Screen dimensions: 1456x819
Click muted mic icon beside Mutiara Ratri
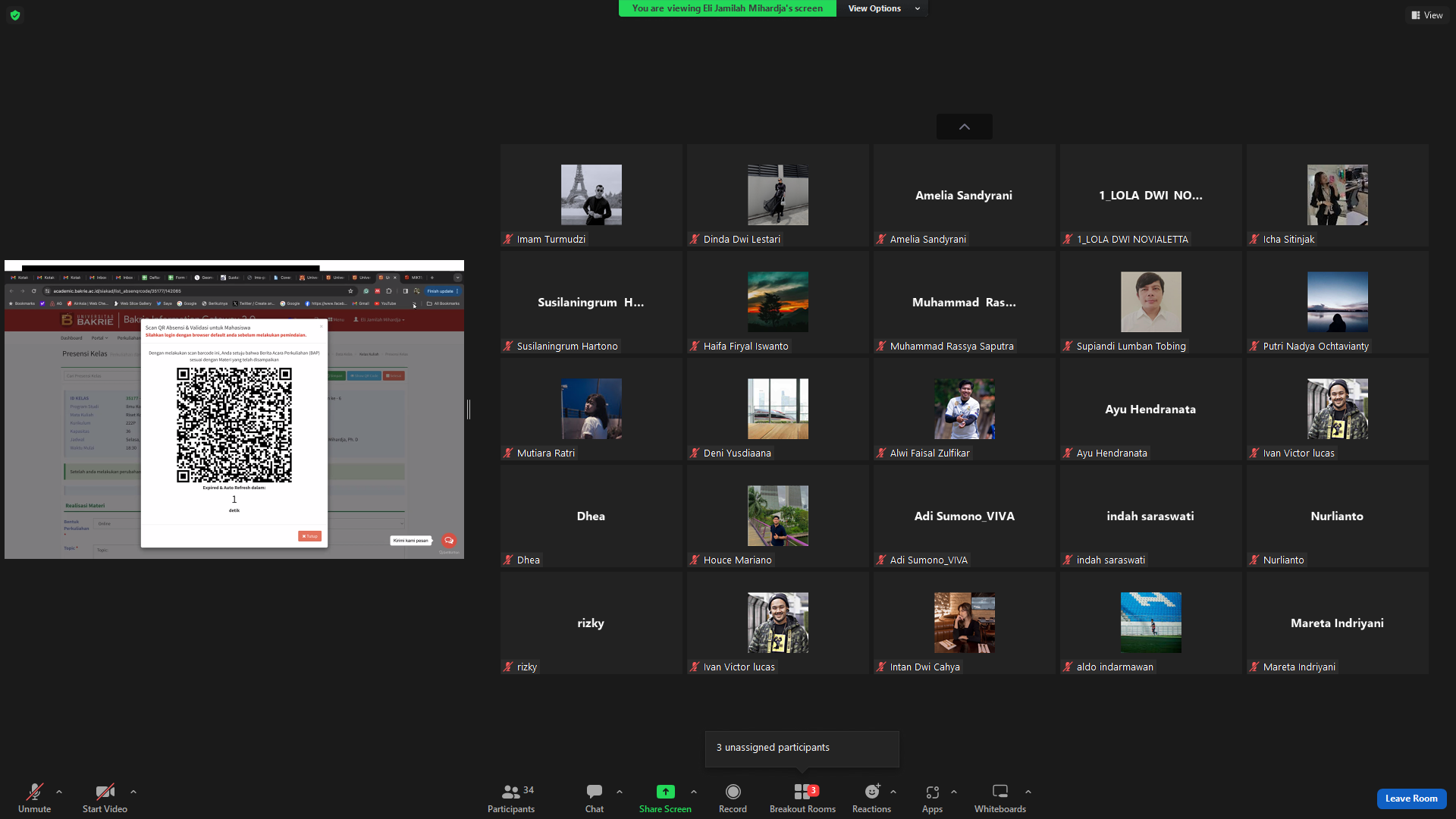point(508,453)
